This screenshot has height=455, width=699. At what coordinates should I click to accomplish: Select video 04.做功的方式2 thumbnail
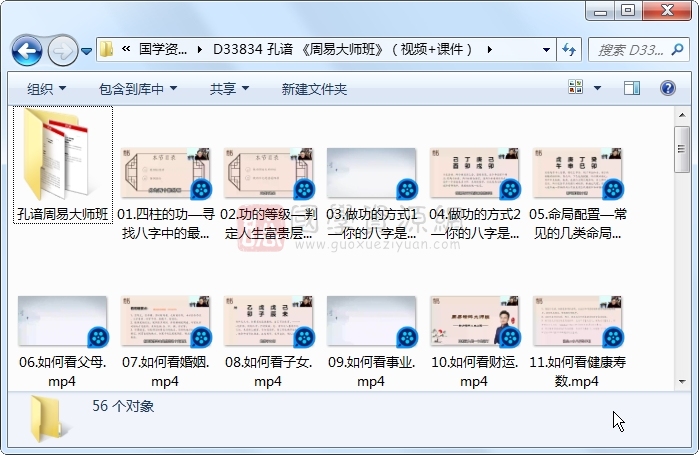(474, 173)
